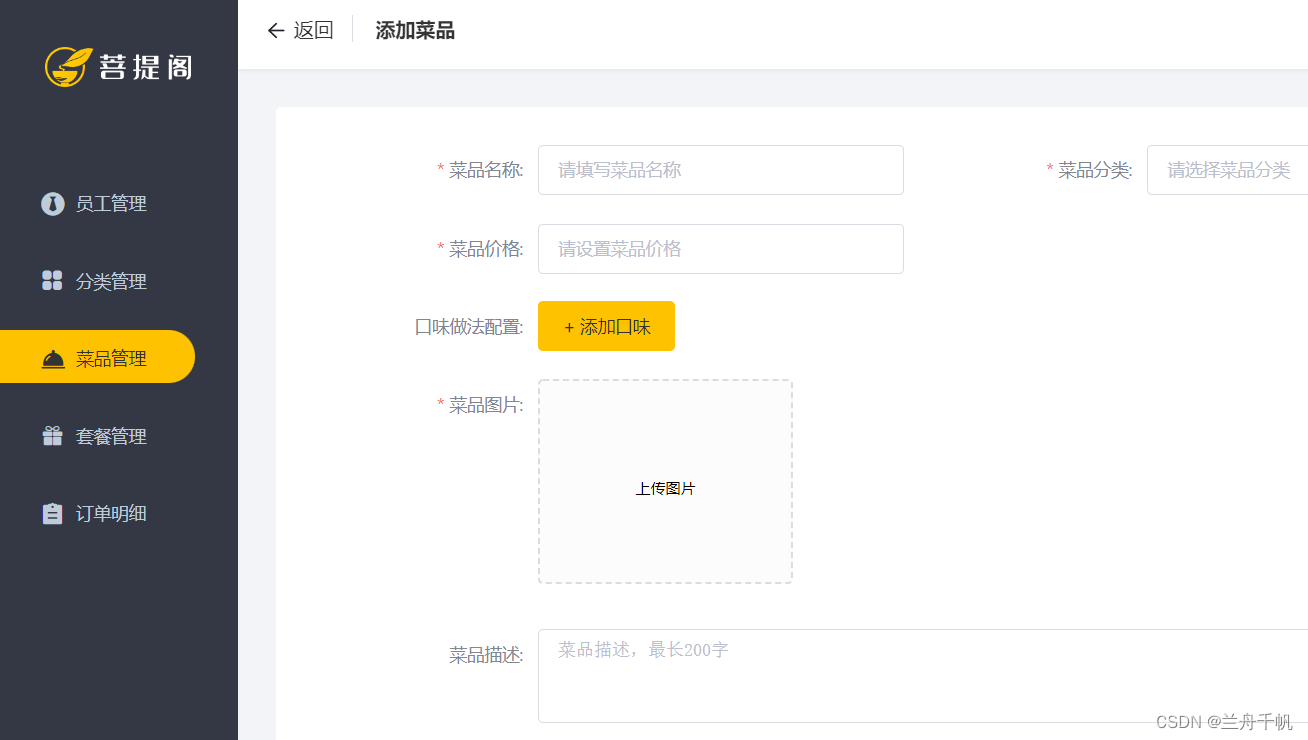Click the 添加菜品 page title
The height and width of the screenshot is (740, 1308).
tap(415, 31)
